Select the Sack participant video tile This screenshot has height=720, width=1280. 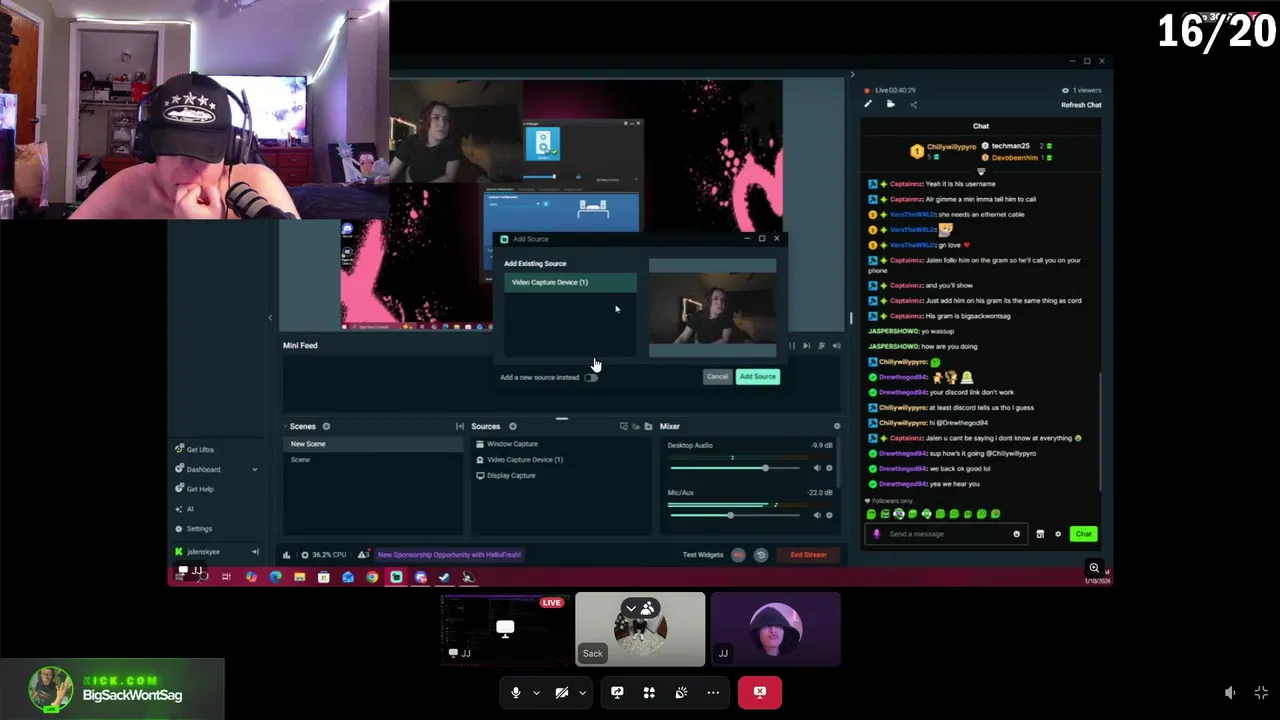pyautogui.click(x=640, y=629)
